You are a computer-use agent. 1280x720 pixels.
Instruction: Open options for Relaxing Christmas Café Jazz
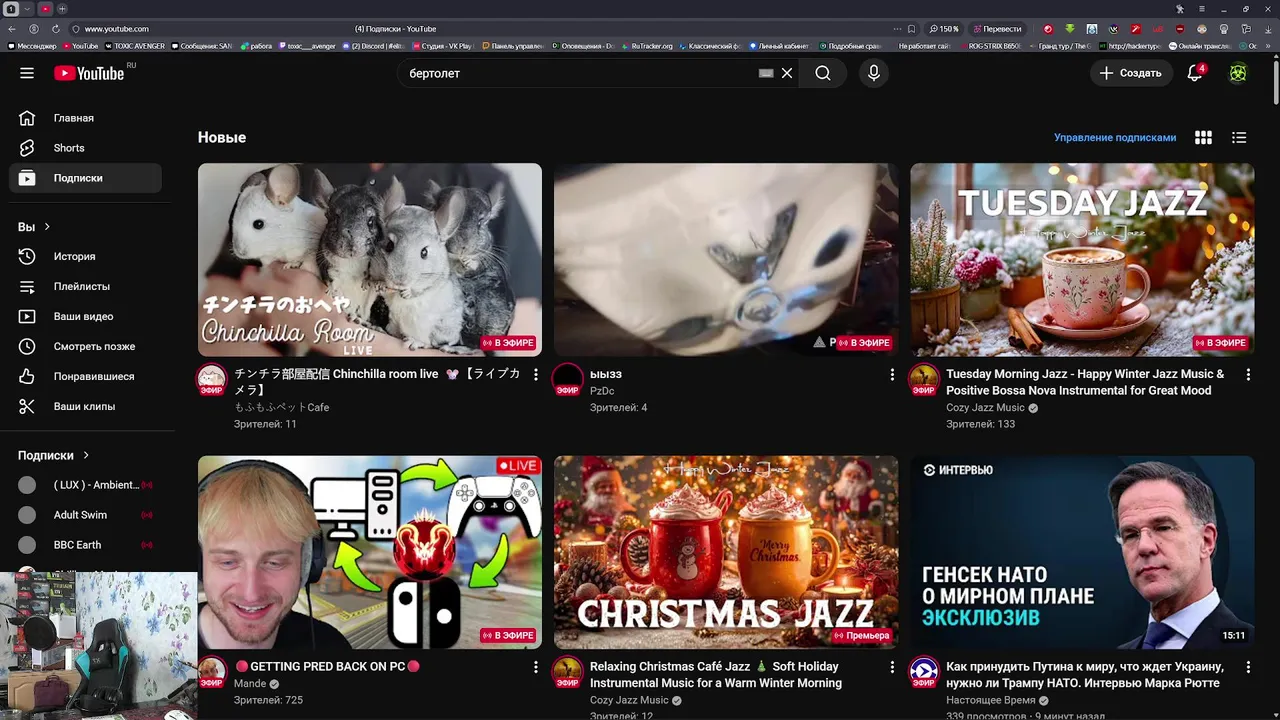pyautogui.click(x=892, y=667)
